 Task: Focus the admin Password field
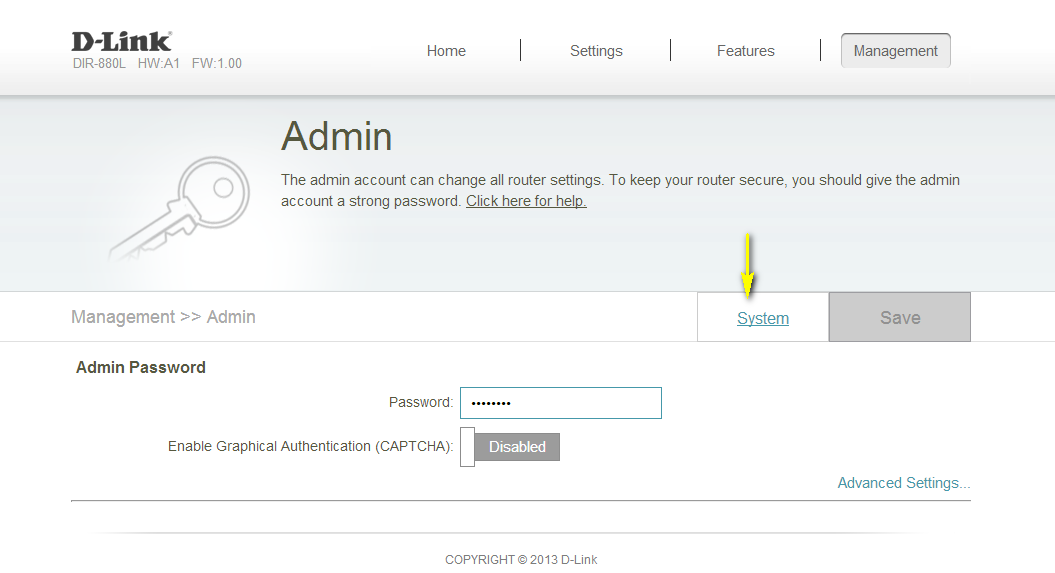tap(560, 403)
